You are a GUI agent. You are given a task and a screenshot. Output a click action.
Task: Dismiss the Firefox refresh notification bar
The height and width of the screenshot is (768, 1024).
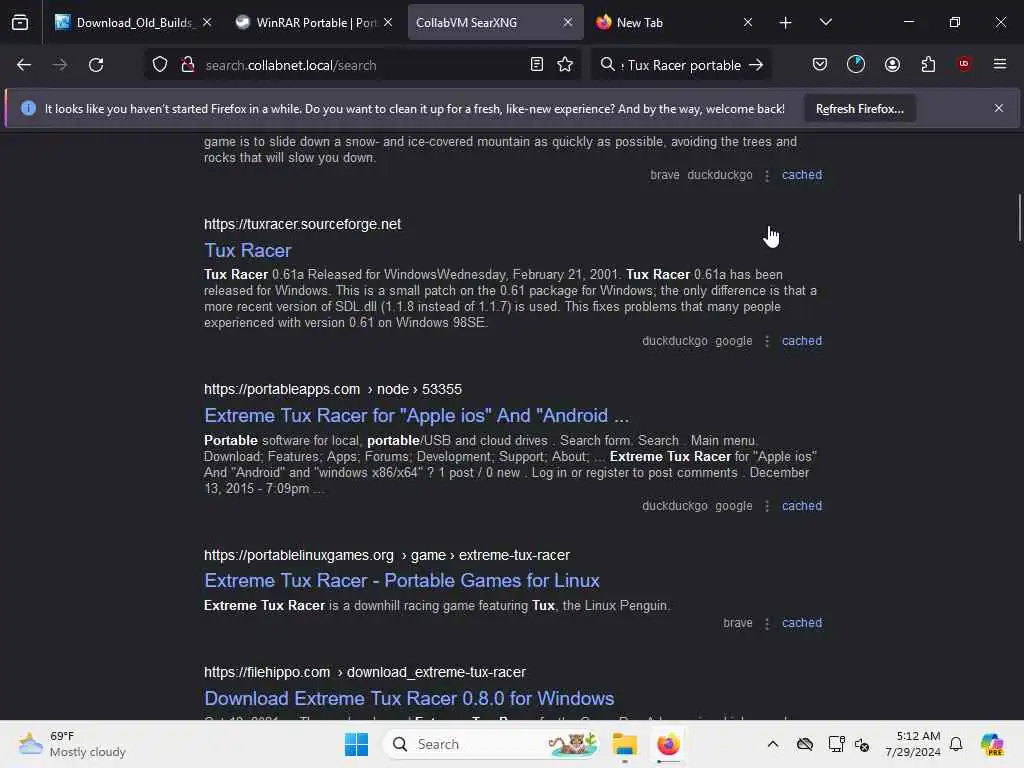(999, 108)
